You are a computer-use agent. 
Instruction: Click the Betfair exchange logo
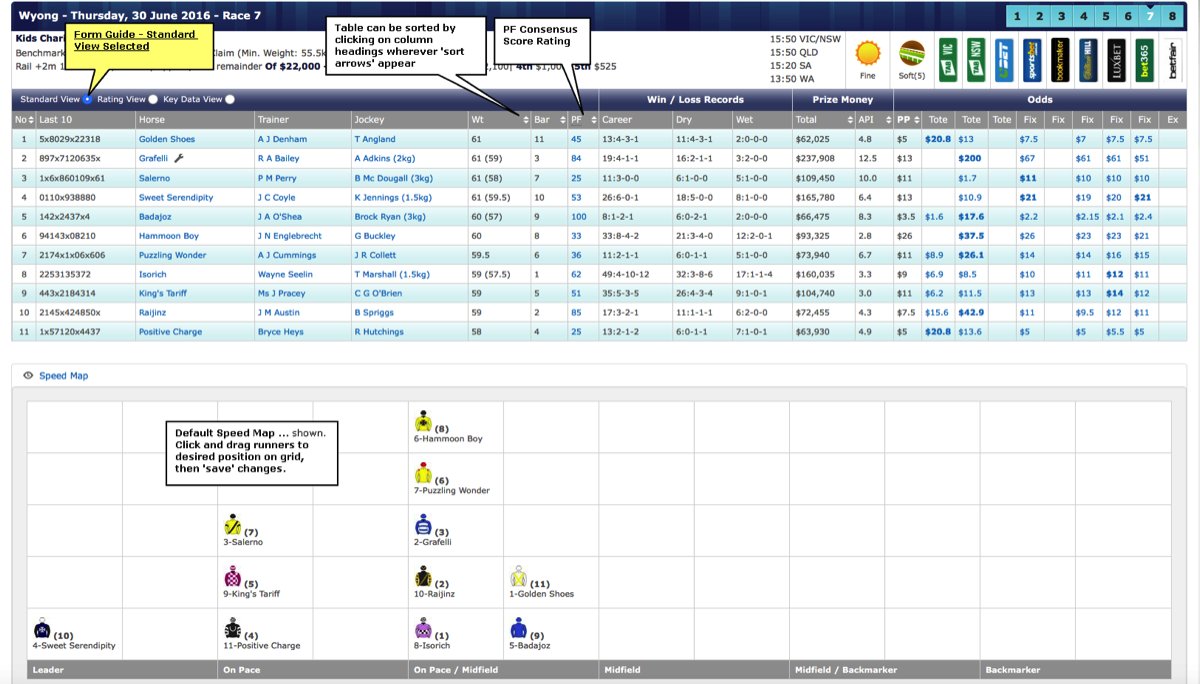pyautogui.click(x=1173, y=60)
